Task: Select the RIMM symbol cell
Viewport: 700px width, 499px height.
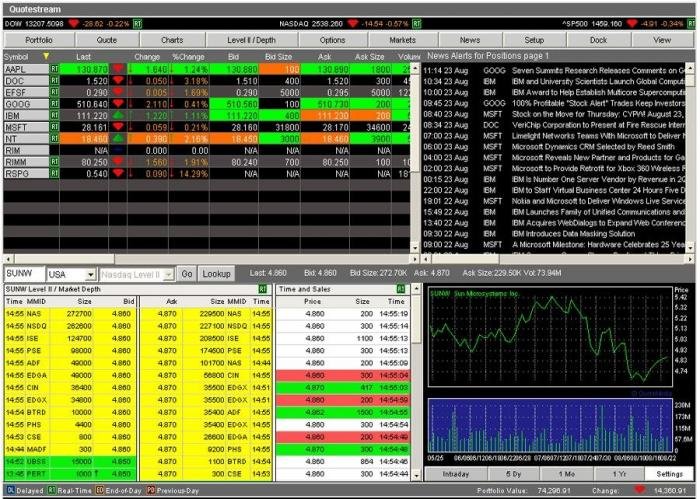Action: [x=26, y=162]
